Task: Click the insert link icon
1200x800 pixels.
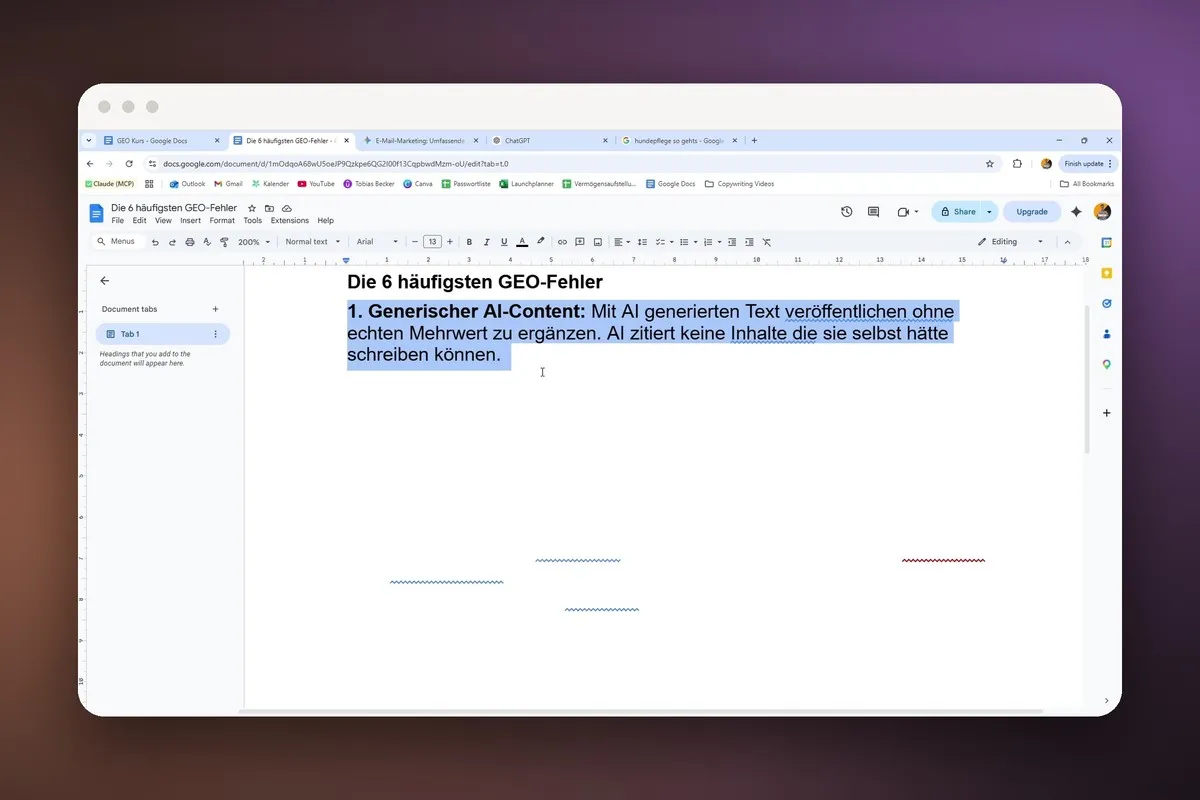Action: (x=562, y=242)
